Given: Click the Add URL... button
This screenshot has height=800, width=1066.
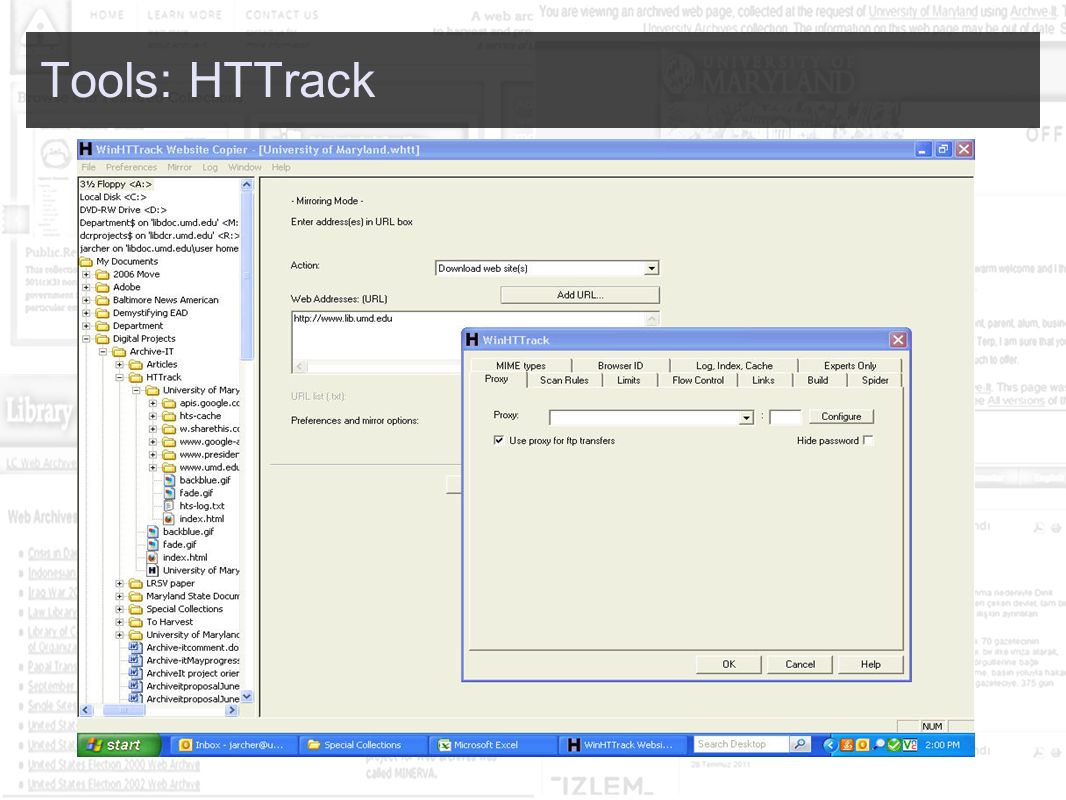Looking at the screenshot, I should tap(580, 295).
